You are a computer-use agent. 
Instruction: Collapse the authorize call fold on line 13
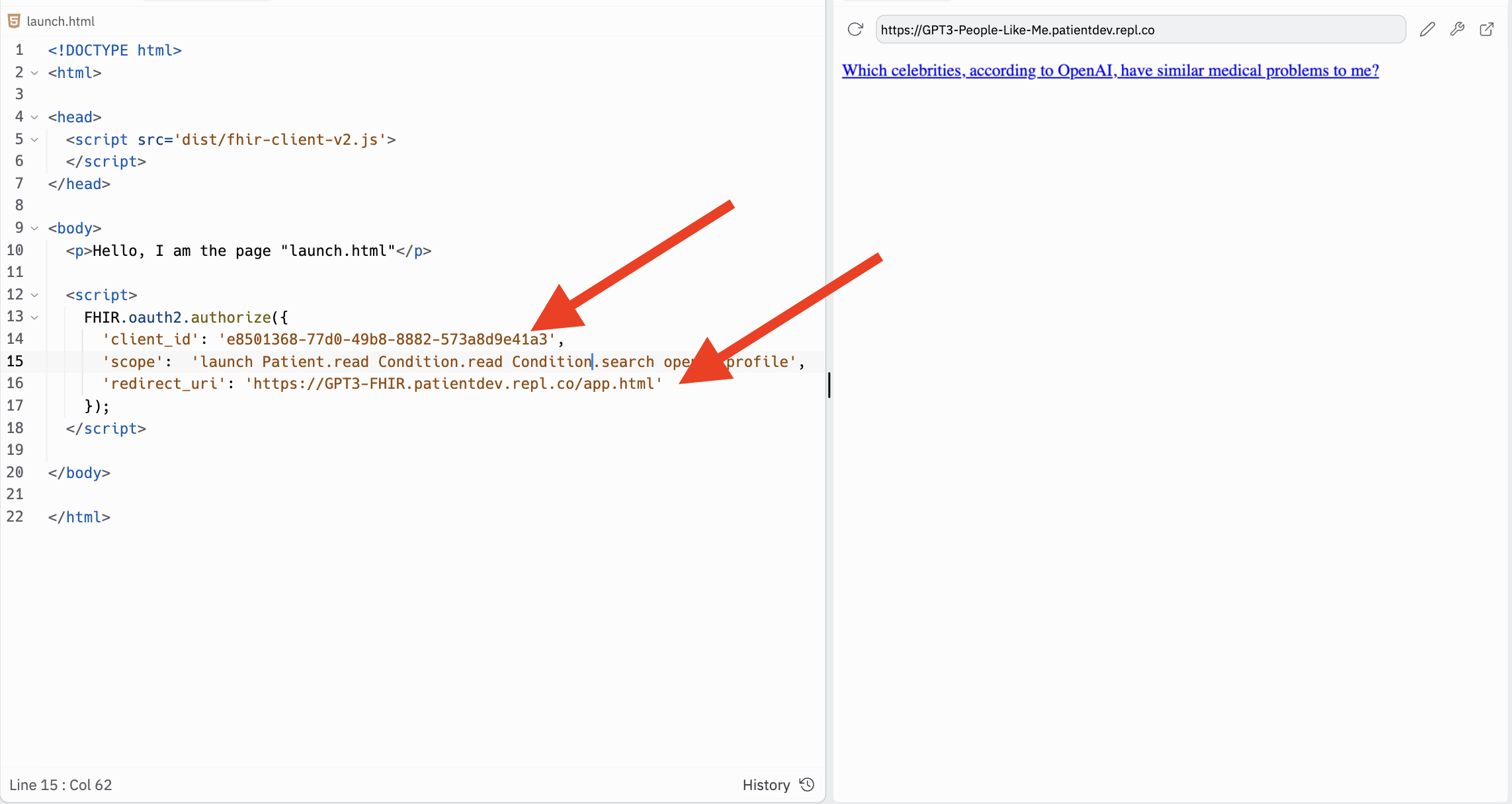click(x=34, y=317)
